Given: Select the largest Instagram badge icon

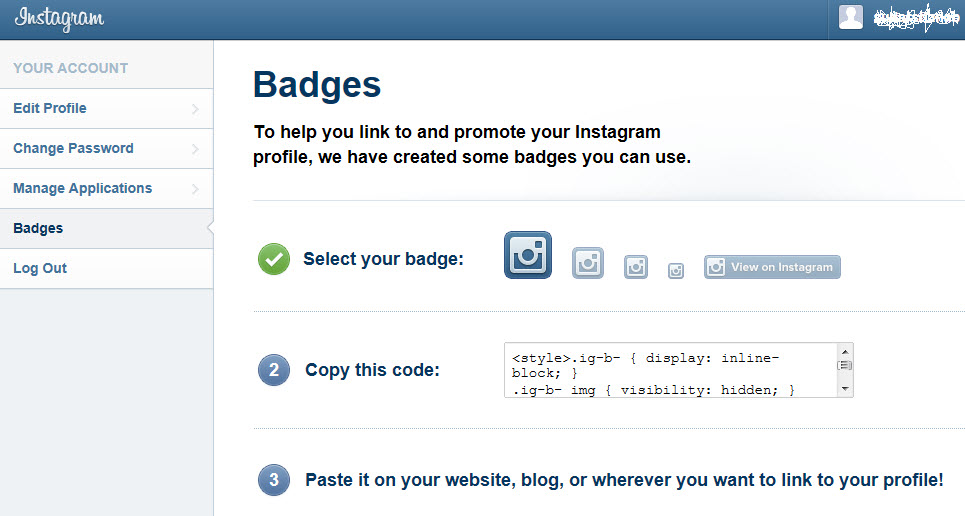Looking at the screenshot, I should click(x=527, y=255).
